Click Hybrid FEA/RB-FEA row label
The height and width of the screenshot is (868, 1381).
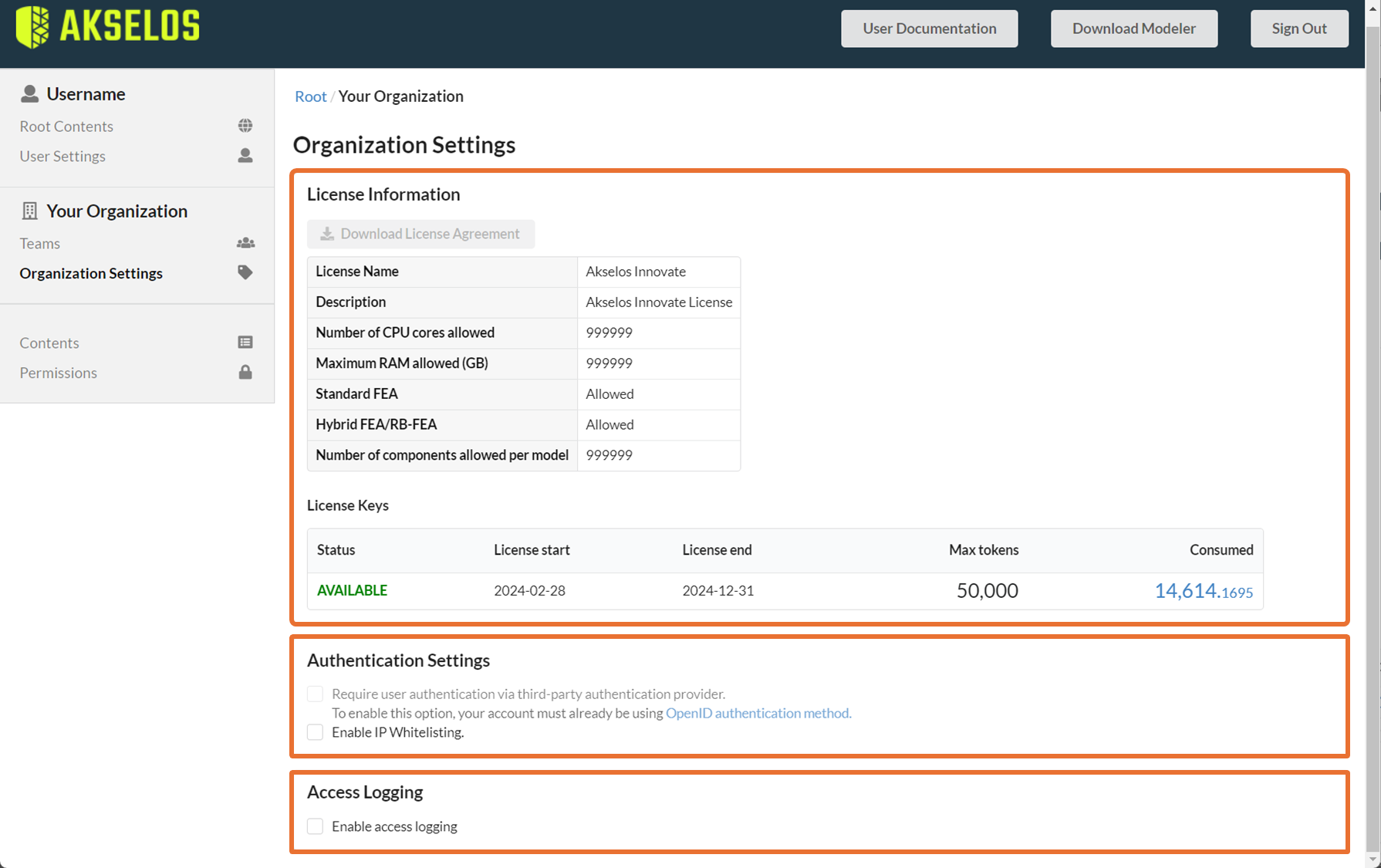(376, 424)
